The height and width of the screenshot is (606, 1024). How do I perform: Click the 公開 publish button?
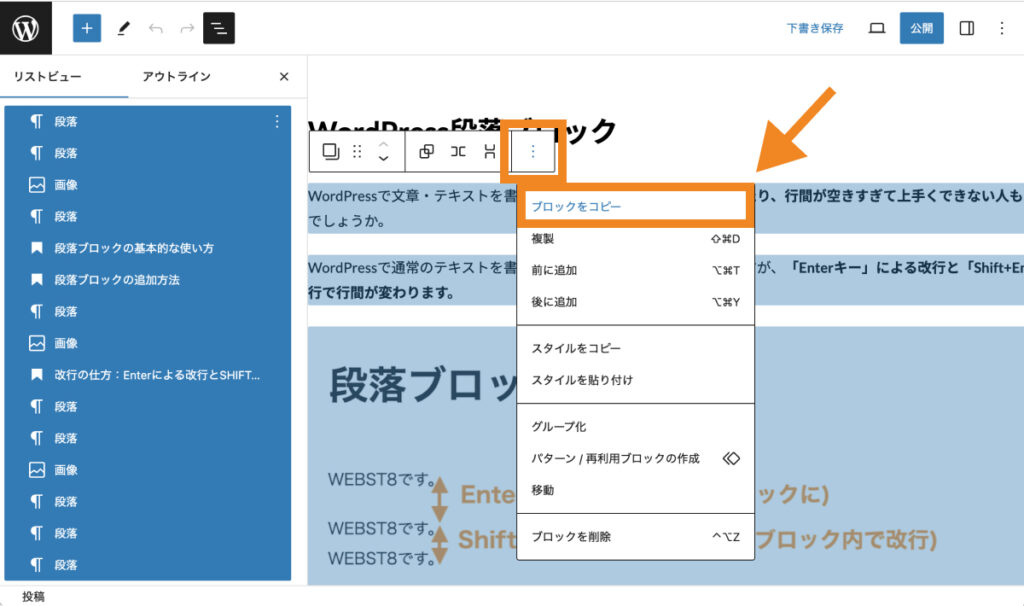coord(921,27)
